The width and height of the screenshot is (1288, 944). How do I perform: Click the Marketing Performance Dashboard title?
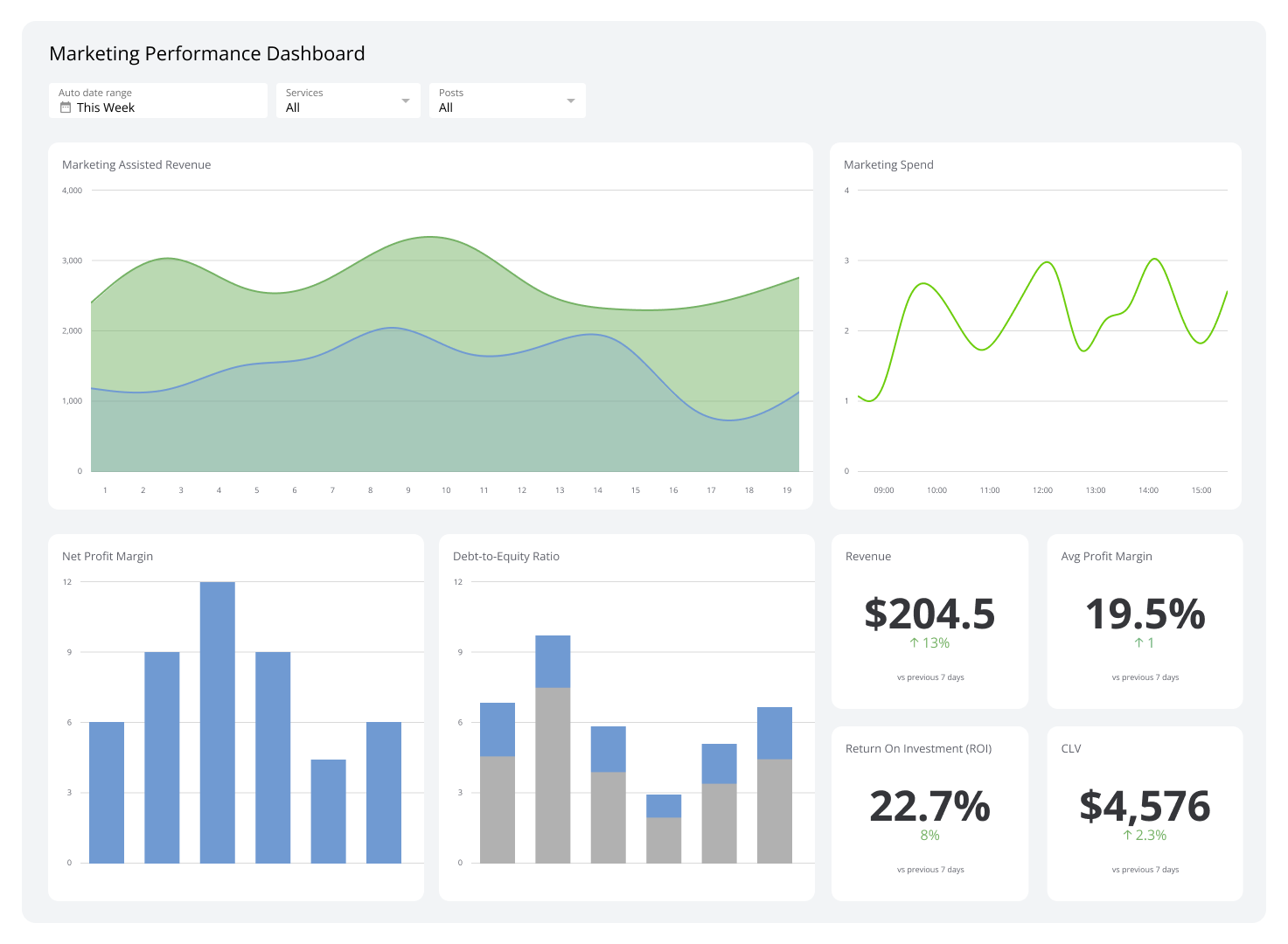(206, 53)
